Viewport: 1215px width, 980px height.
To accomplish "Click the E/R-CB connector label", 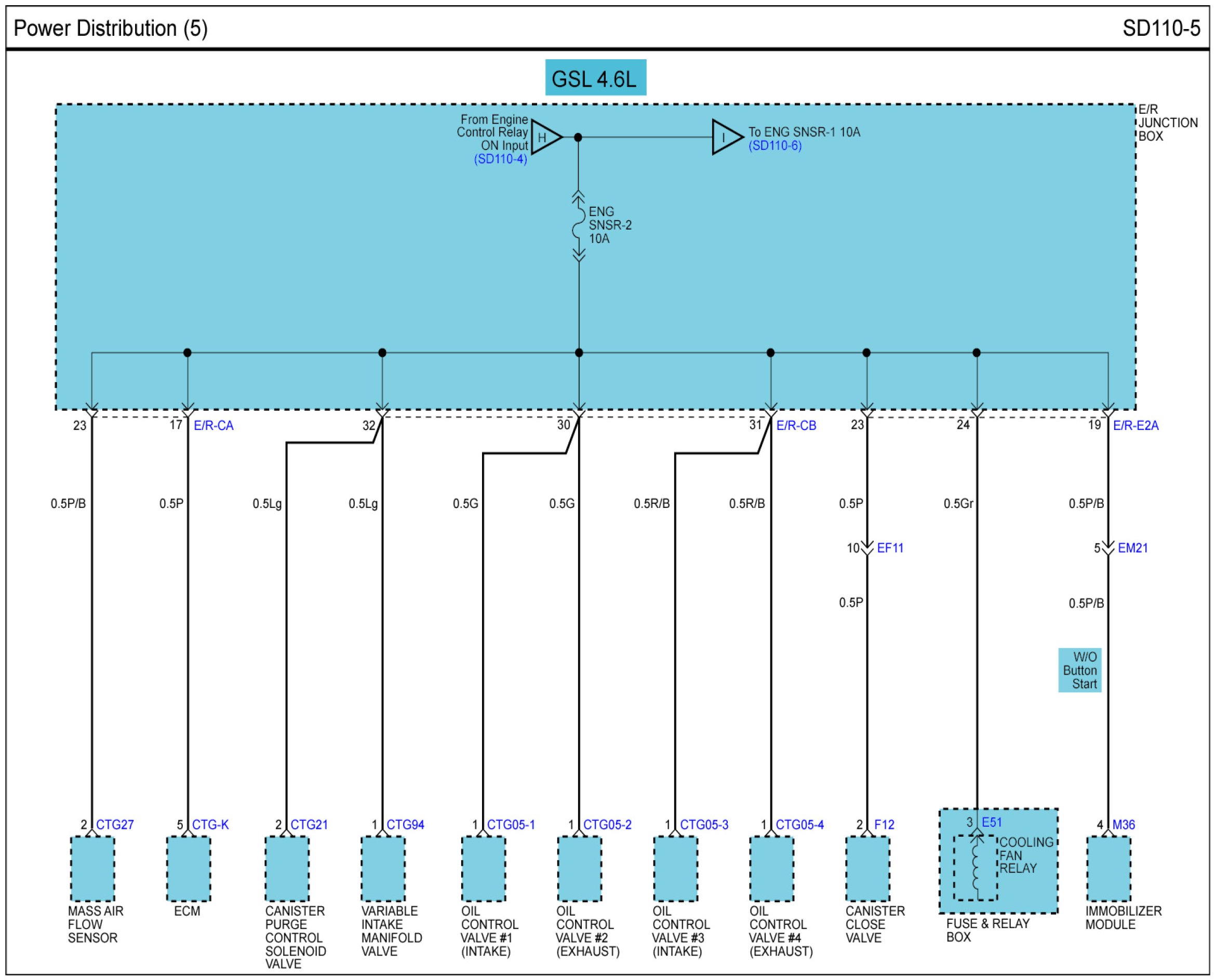I will 796,426.
